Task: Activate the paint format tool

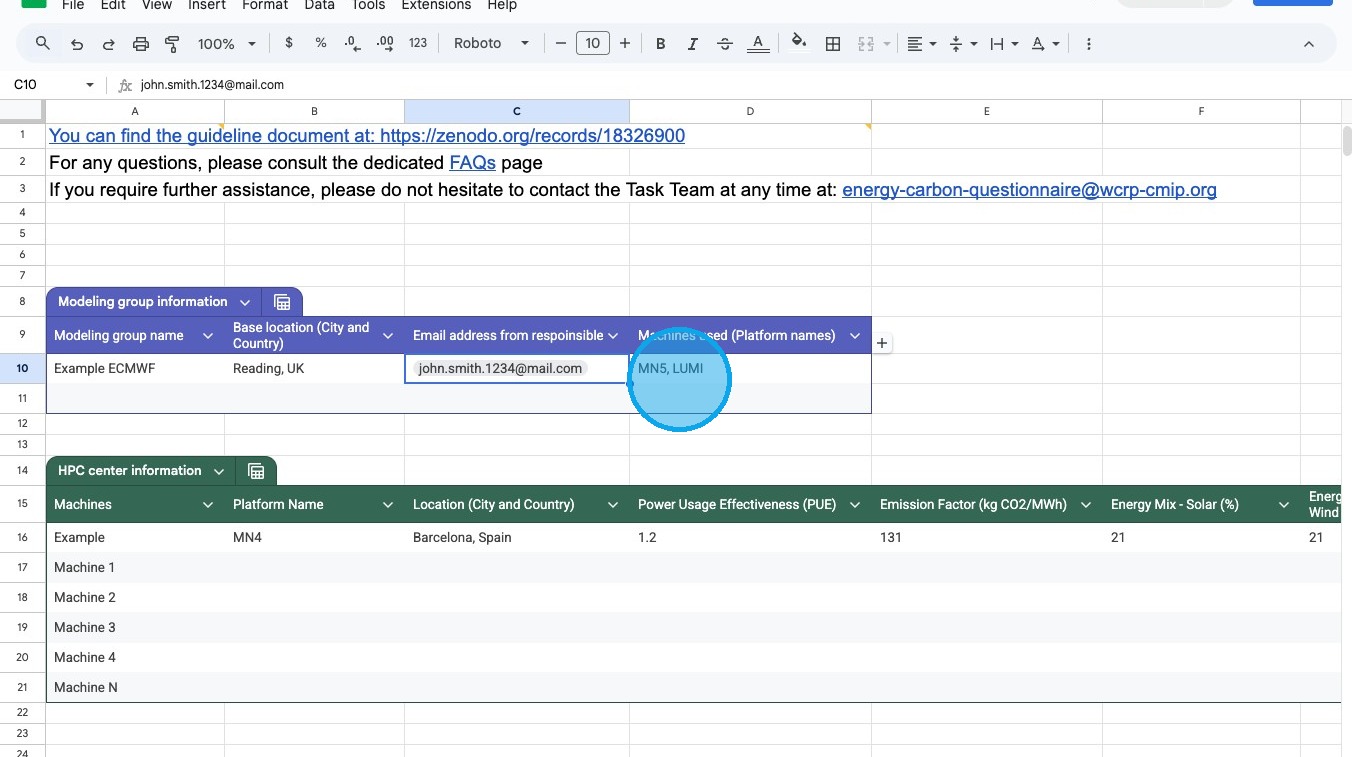Action: (172, 44)
